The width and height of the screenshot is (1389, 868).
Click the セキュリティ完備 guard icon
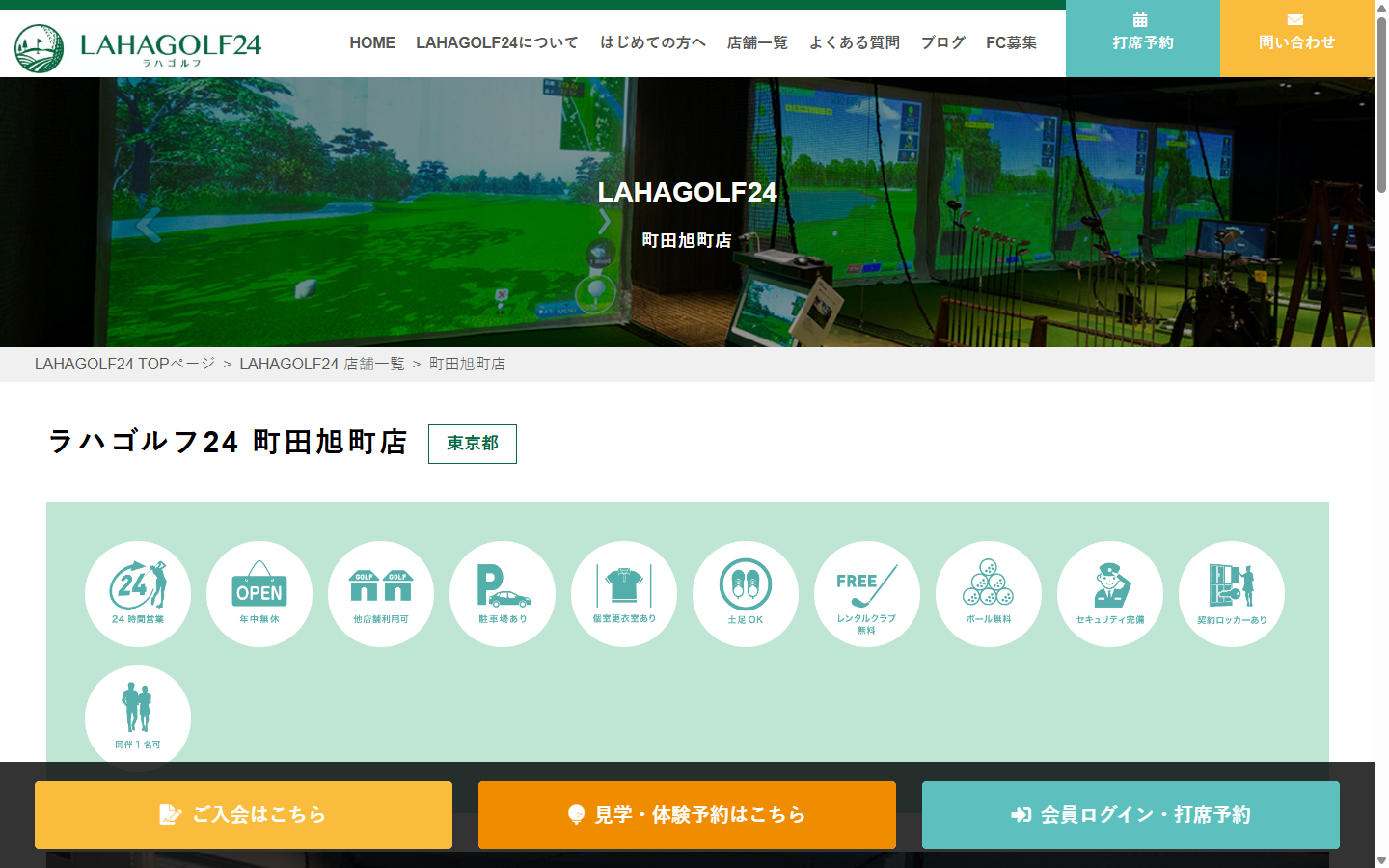point(1110,594)
